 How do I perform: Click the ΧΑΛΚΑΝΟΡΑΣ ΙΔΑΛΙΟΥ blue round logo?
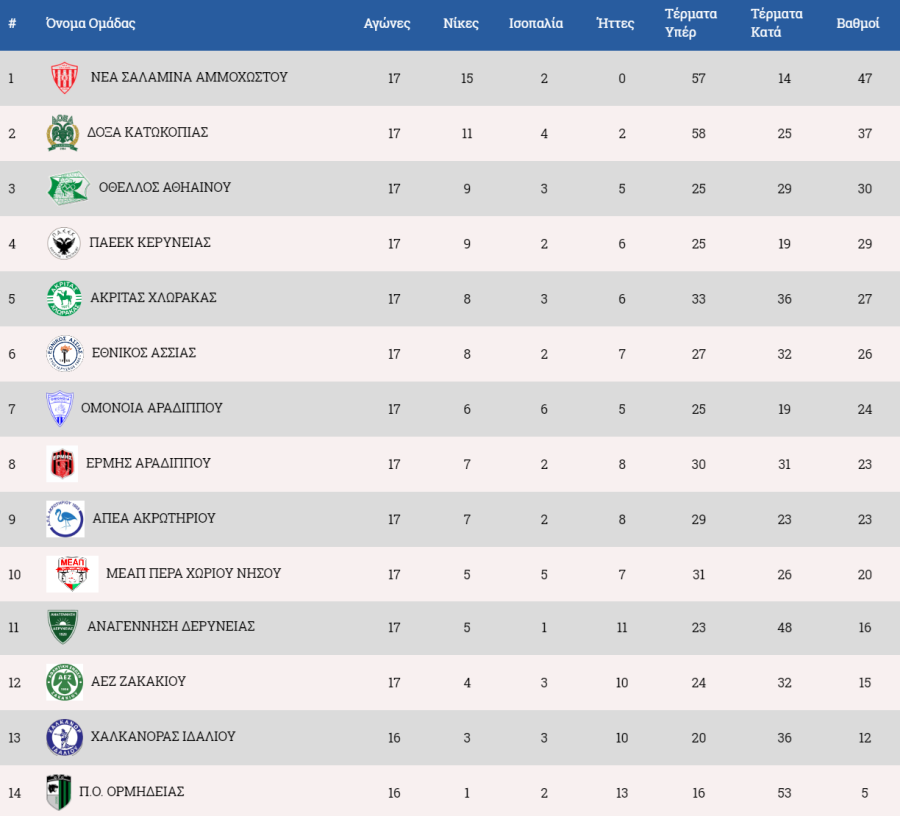pyautogui.click(x=64, y=737)
